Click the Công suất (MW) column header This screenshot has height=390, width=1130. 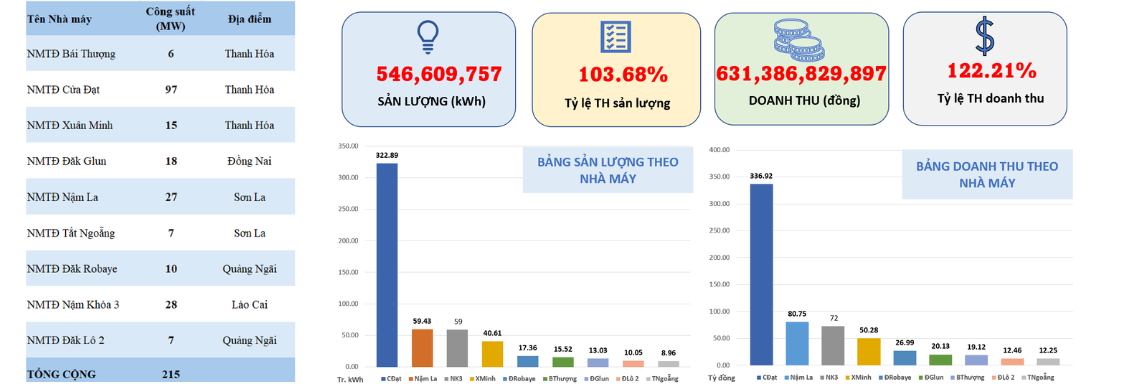[170, 19]
